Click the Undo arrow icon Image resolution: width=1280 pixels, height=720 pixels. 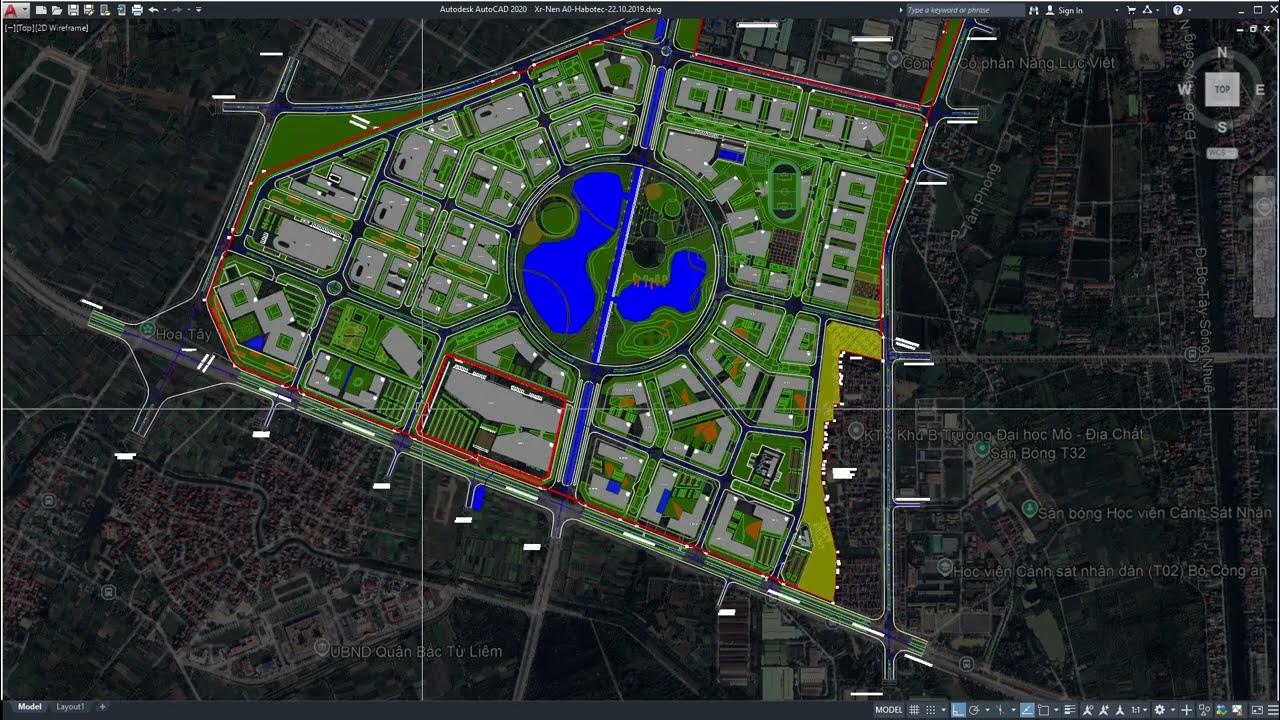pos(153,10)
